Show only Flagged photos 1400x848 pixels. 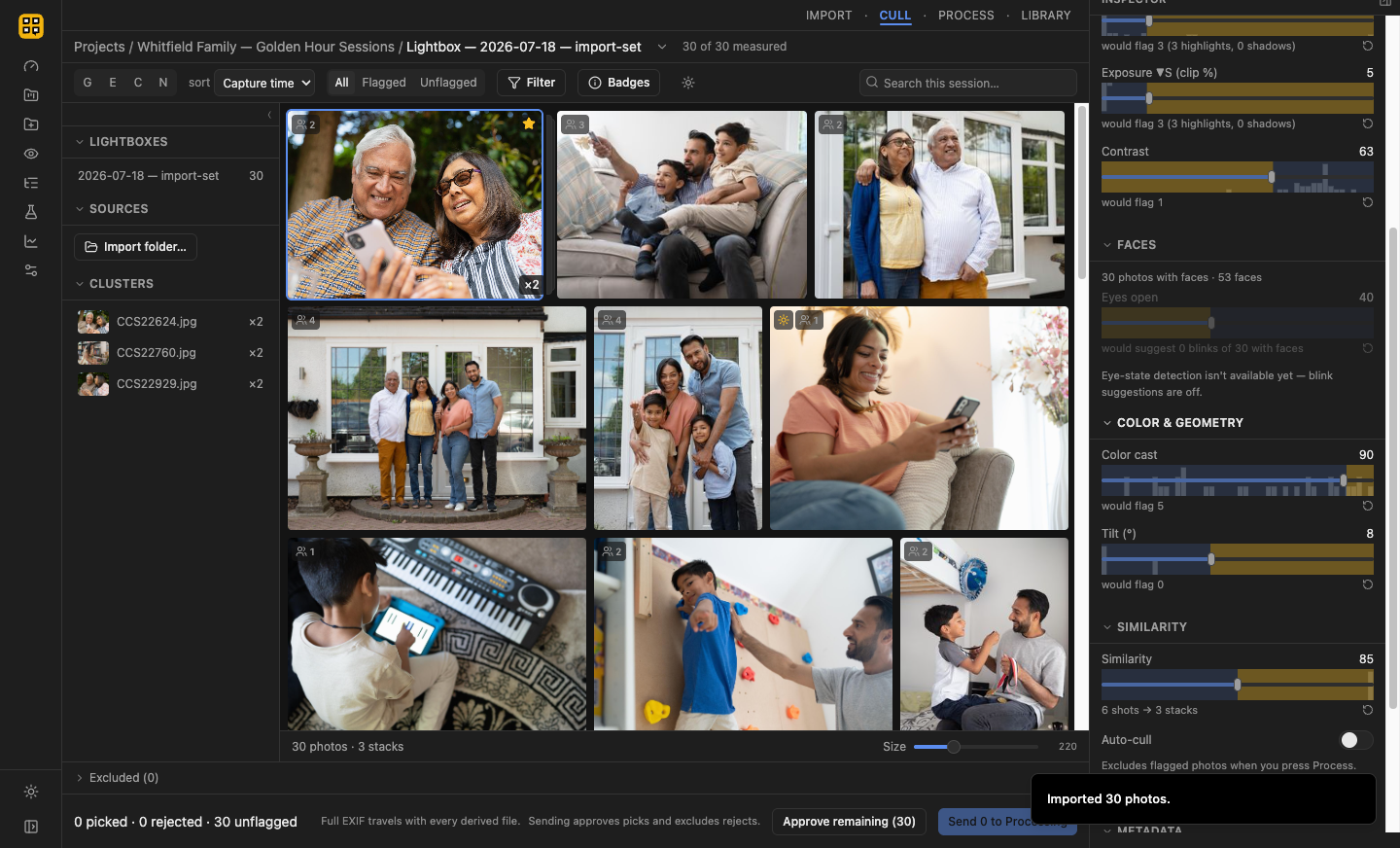384,83
